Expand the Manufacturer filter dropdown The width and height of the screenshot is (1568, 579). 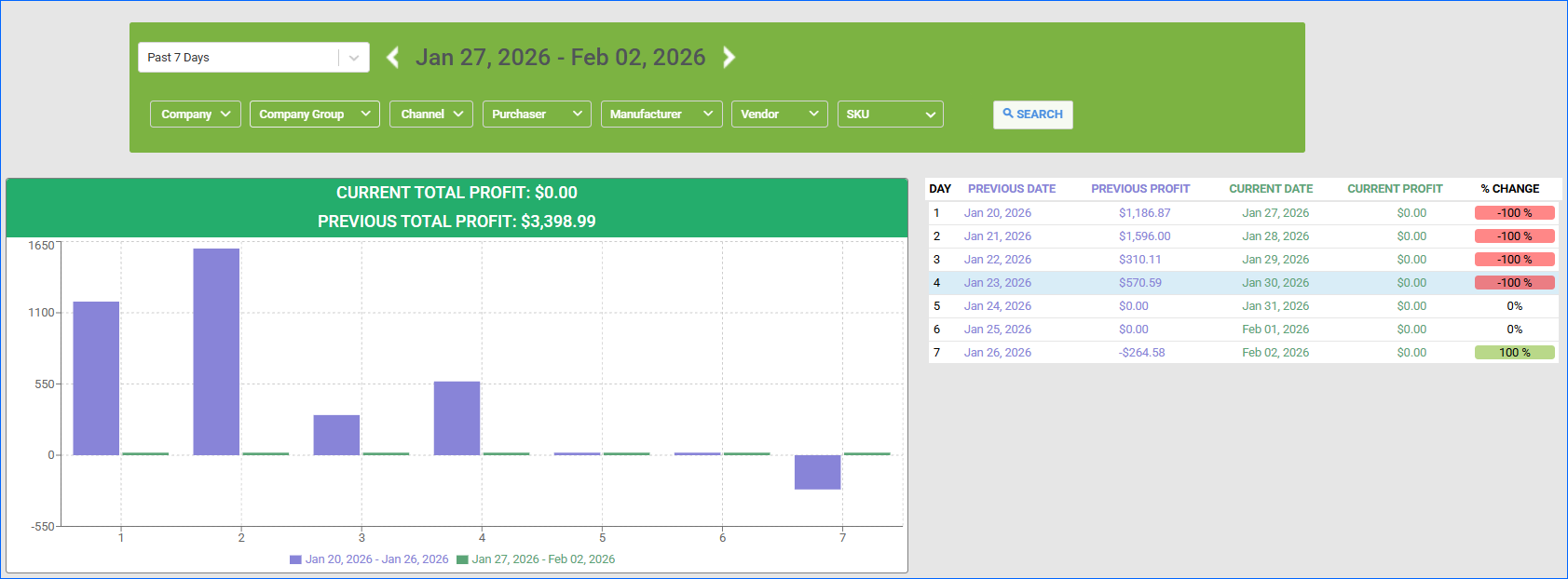click(661, 114)
